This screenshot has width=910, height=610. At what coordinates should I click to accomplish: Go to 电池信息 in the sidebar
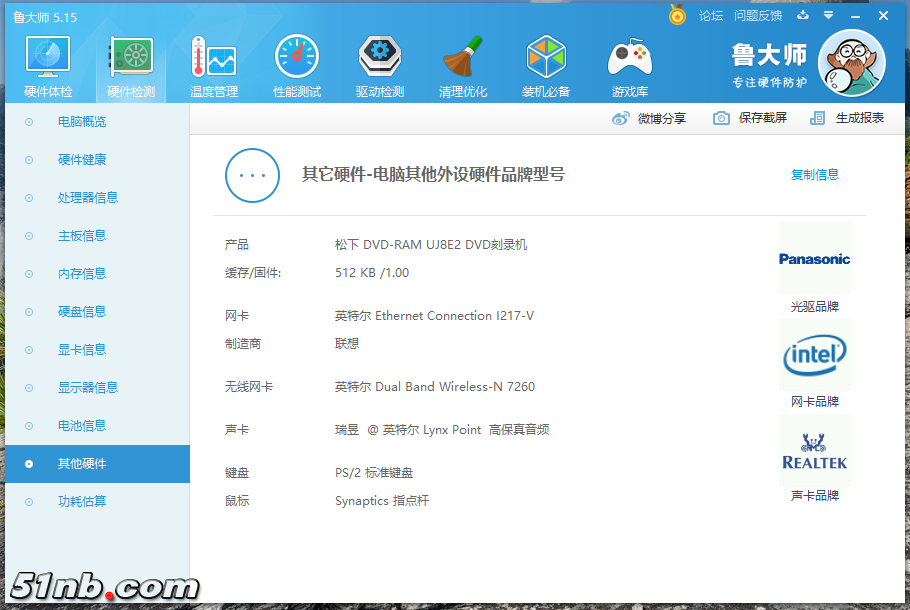point(82,426)
